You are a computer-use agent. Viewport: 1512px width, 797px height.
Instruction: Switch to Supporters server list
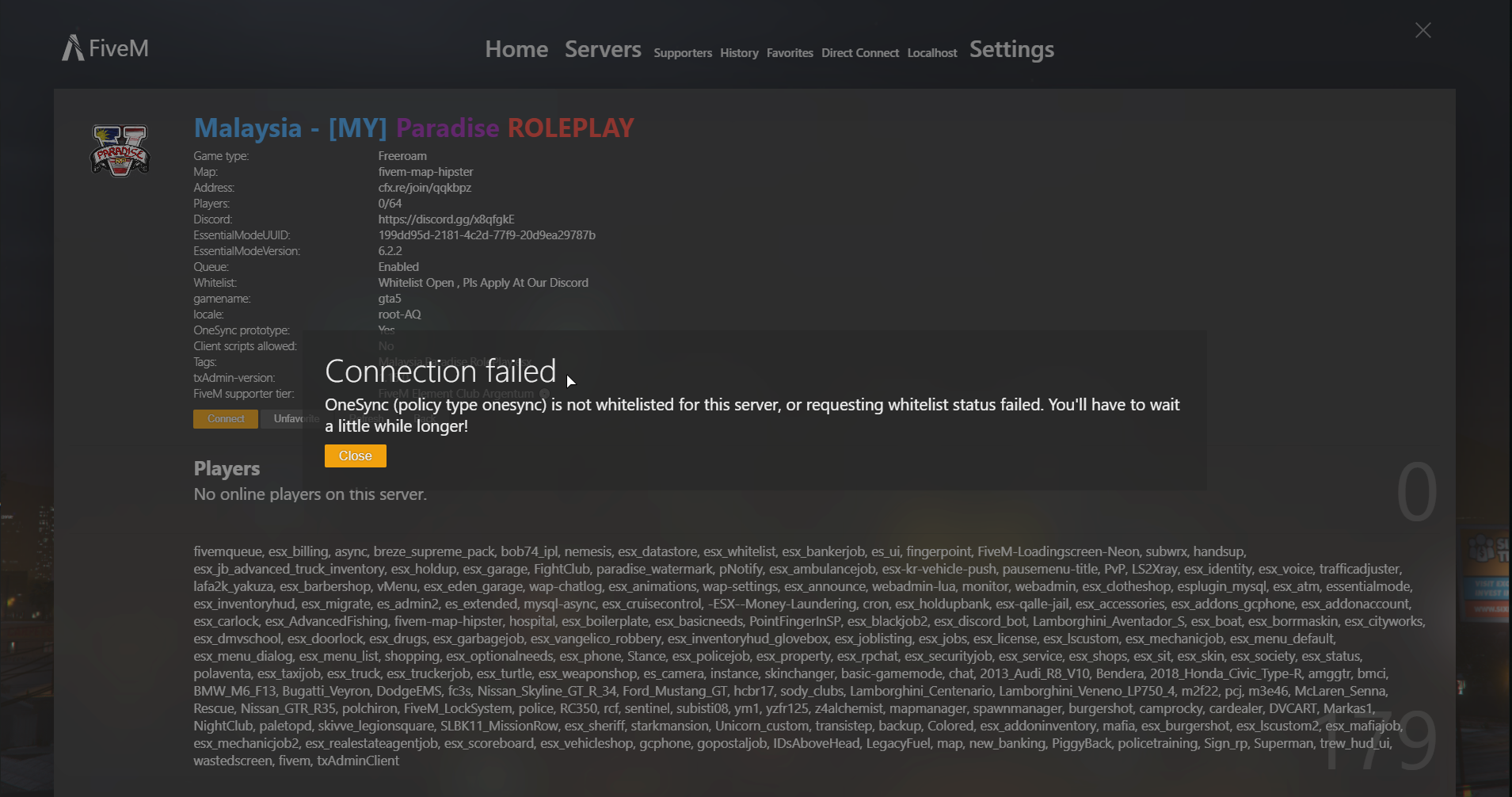pyautogui.click(x=683, y=53)
